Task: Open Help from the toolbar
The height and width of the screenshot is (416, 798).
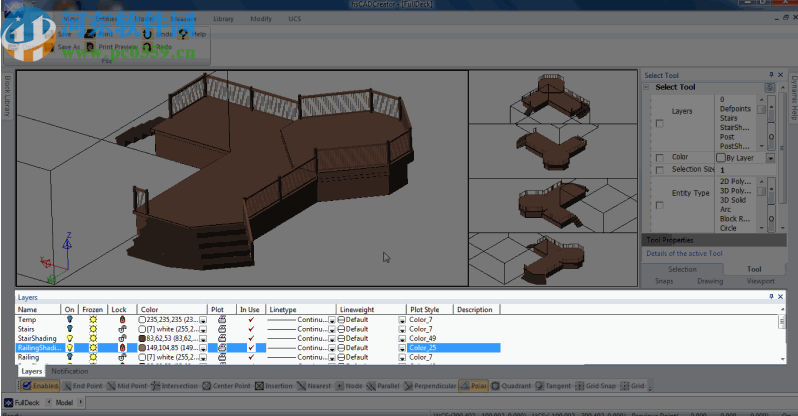Action: (184, 34)
